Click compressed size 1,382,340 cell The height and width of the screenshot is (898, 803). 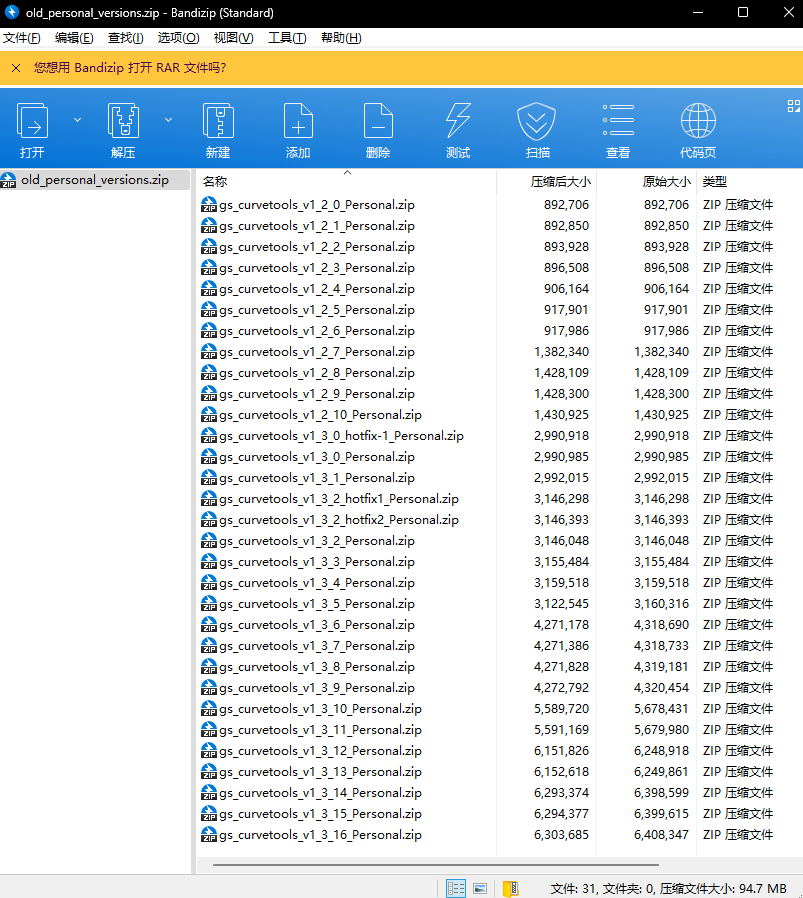pos(561,352)
